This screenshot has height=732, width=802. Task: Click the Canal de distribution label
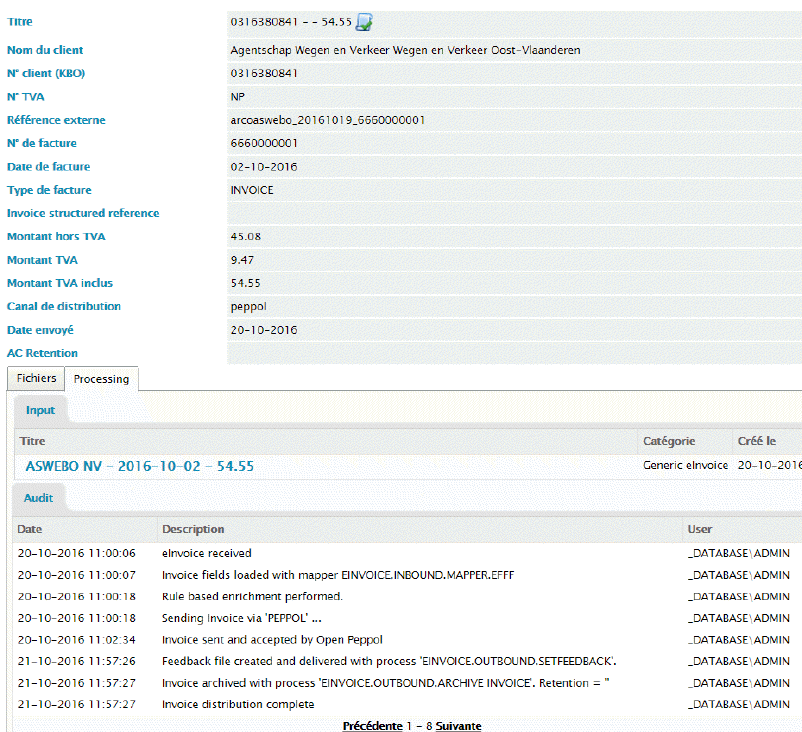point(64,306)
